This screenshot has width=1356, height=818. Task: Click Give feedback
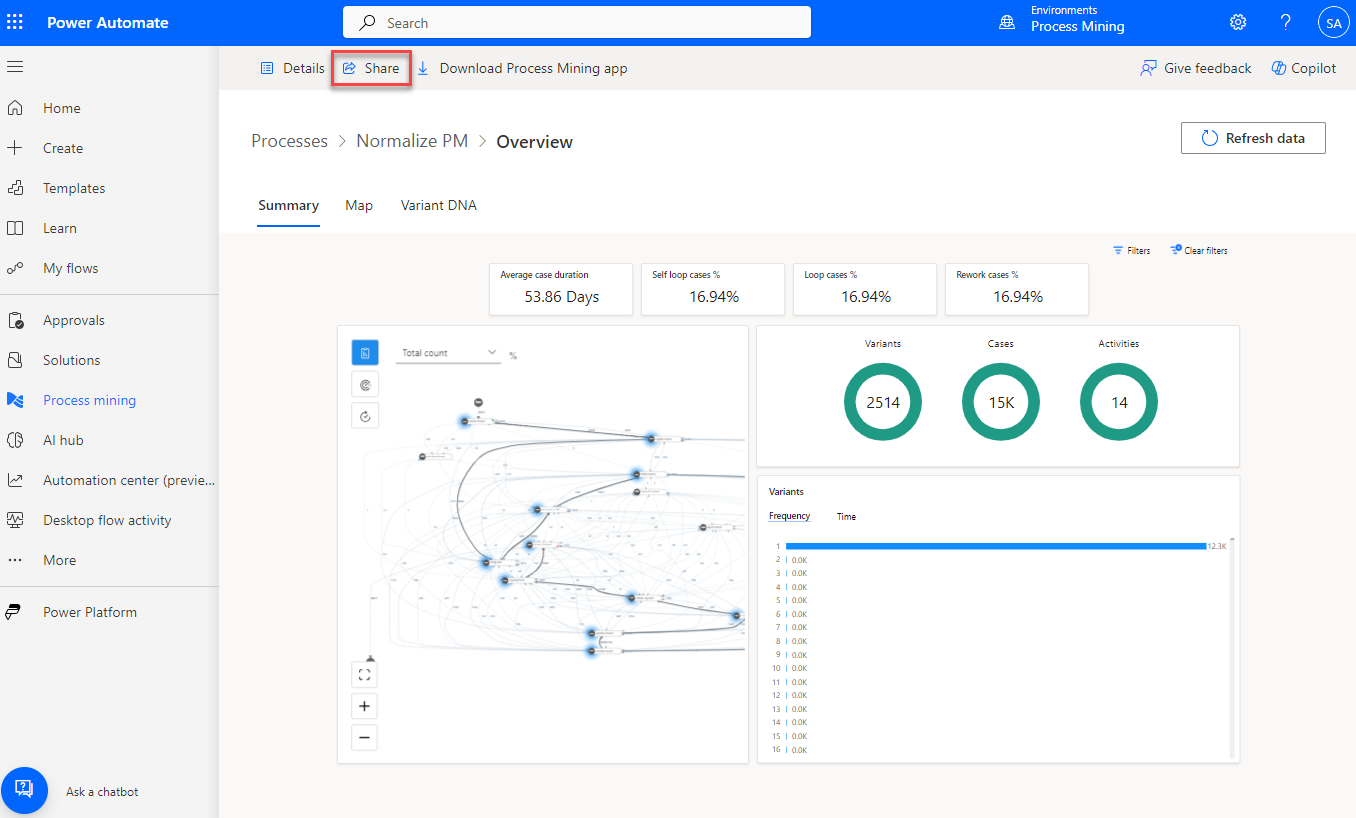(x=1196, y=68)
